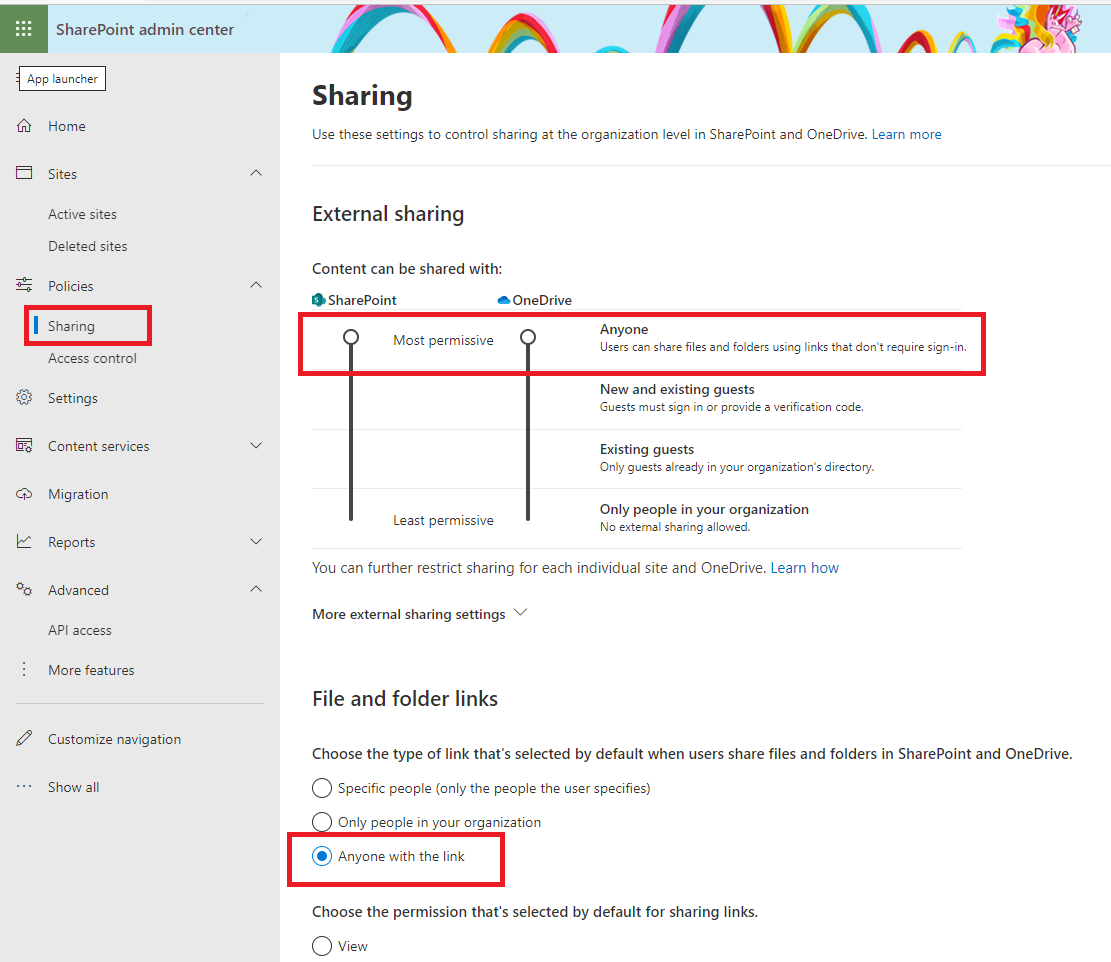
Task: Open API access page
Action: point(79,630)
